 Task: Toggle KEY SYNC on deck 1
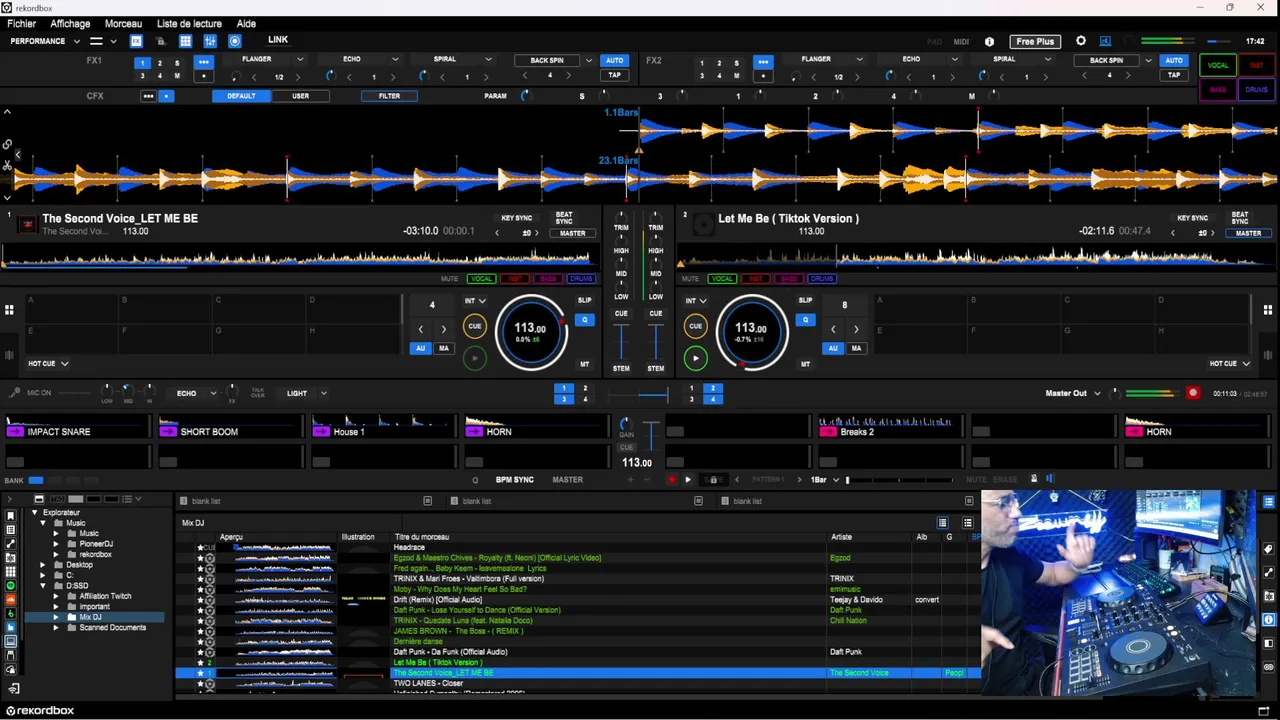tap(516, 218)
